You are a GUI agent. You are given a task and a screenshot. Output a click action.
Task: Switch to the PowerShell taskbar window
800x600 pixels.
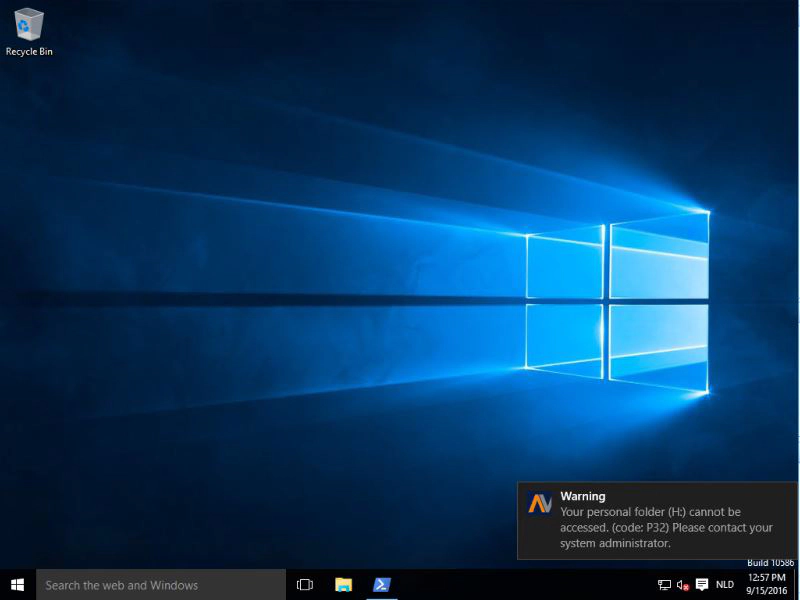point(381,585)
